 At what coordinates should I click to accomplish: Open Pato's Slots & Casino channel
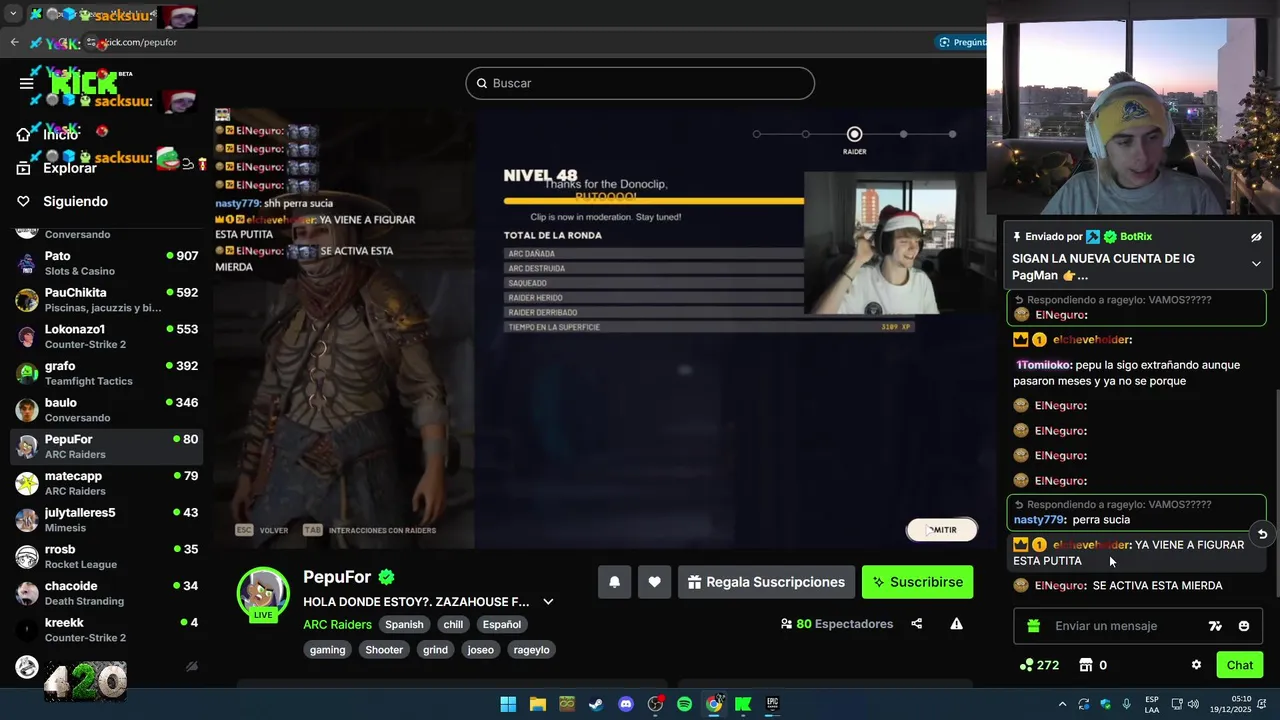pos(106,263)
